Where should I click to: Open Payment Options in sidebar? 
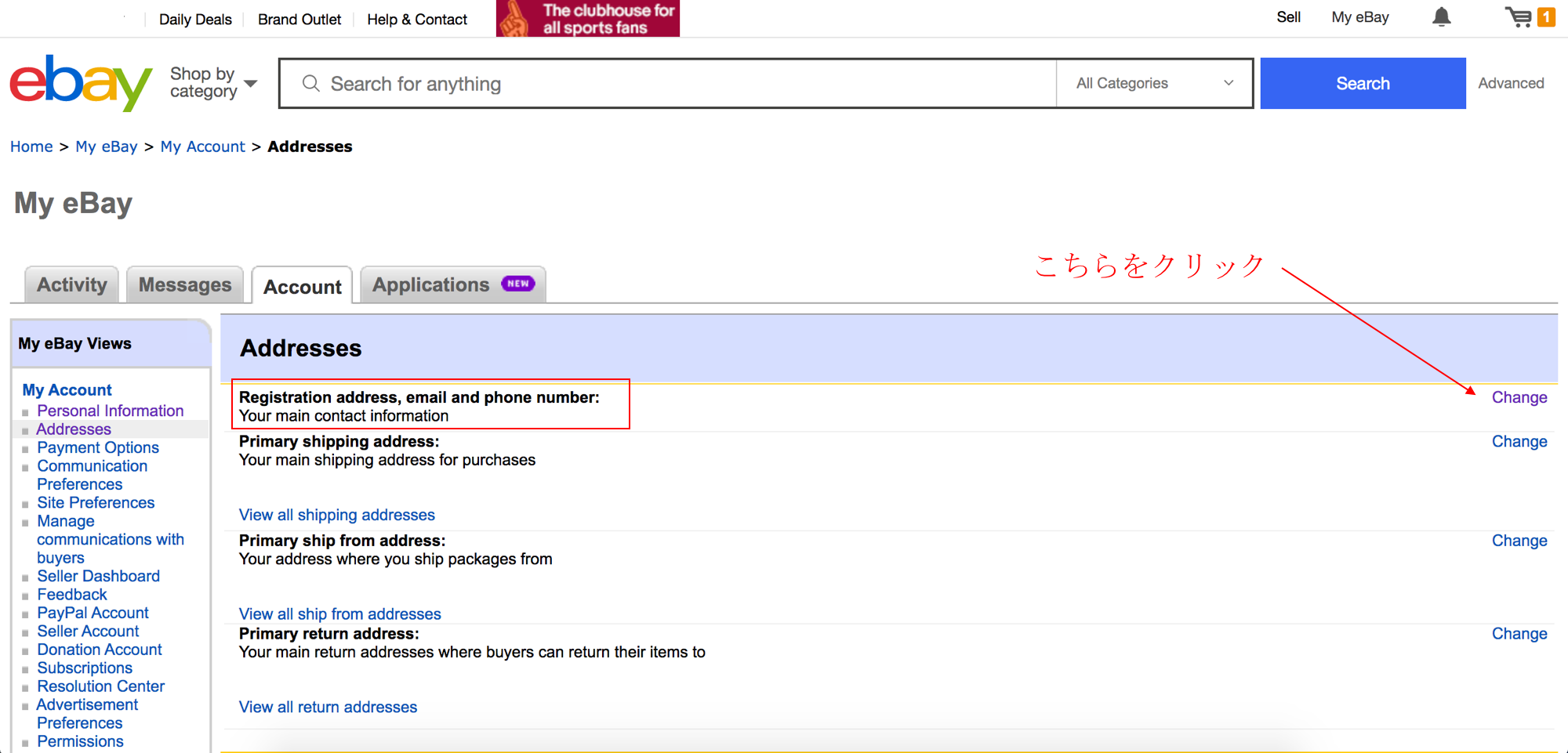(x=98, y=447)
